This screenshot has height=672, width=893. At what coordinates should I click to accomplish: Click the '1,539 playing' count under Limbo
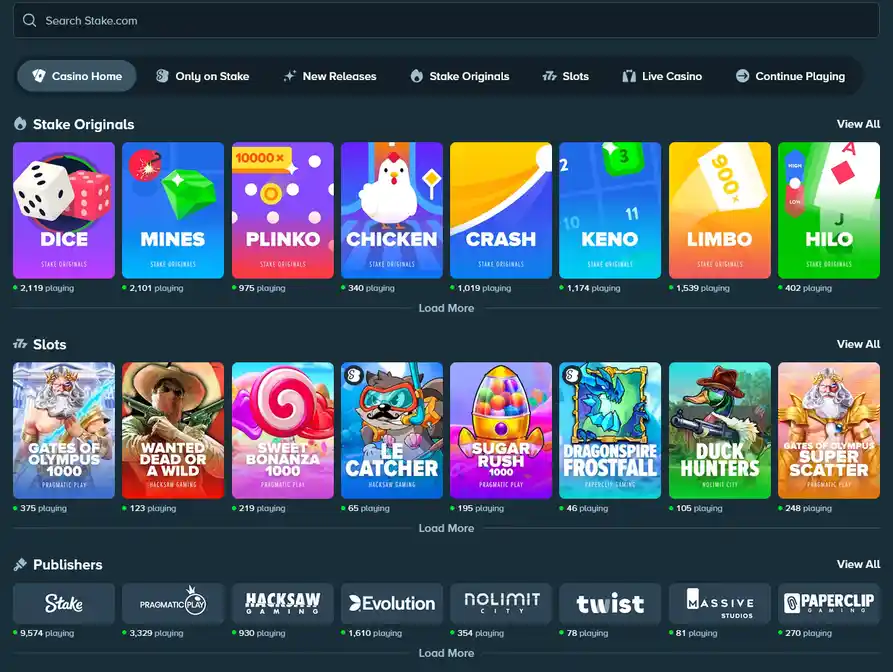pos(703,288)
